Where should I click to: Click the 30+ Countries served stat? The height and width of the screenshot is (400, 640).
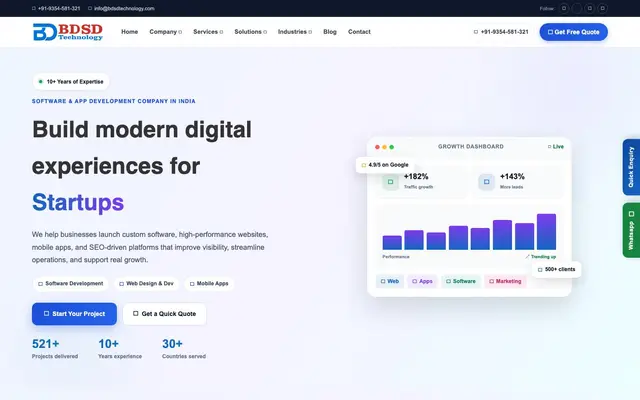(x=184, y=349)
